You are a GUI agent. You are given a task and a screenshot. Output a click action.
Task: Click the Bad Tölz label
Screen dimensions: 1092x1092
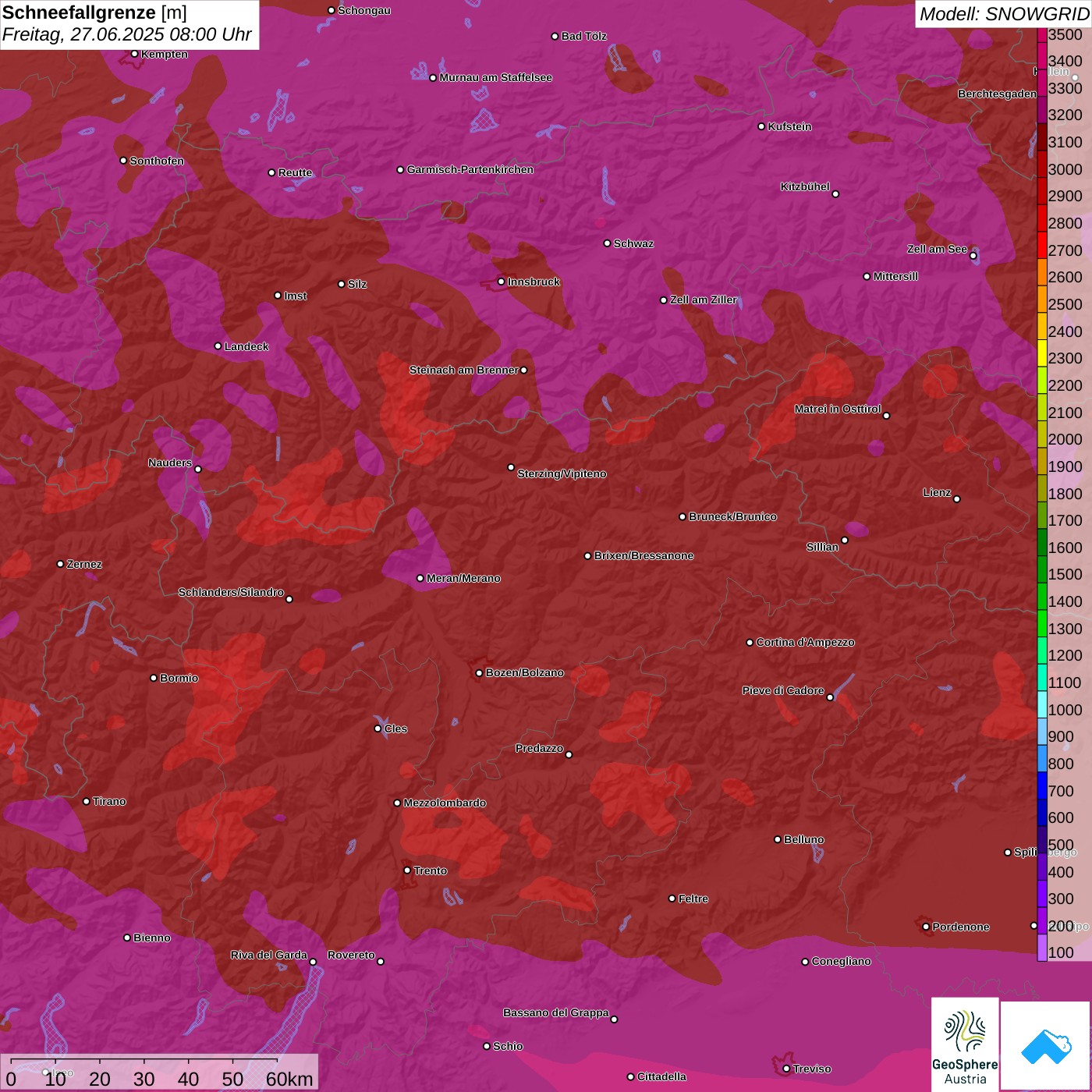[583, 36]
